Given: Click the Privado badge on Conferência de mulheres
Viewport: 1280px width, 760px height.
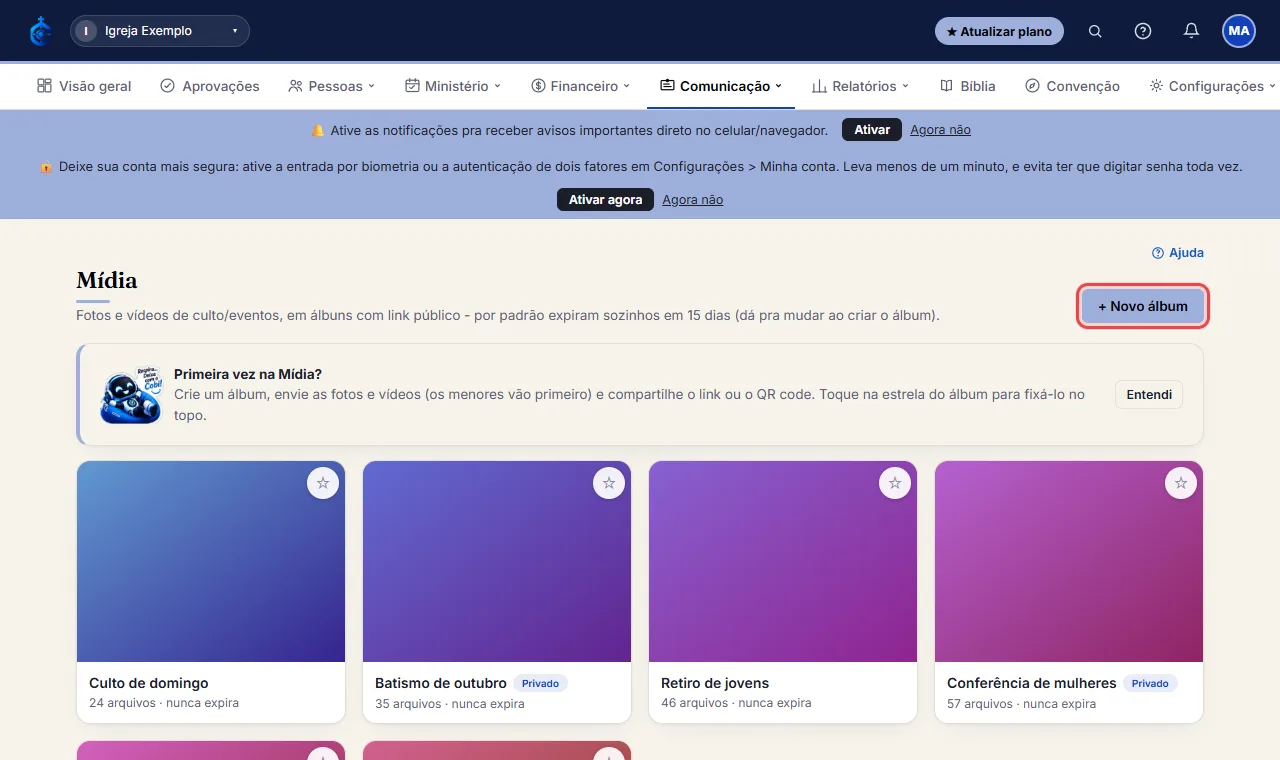Looking at the screenshot, I should point(1150,683).
